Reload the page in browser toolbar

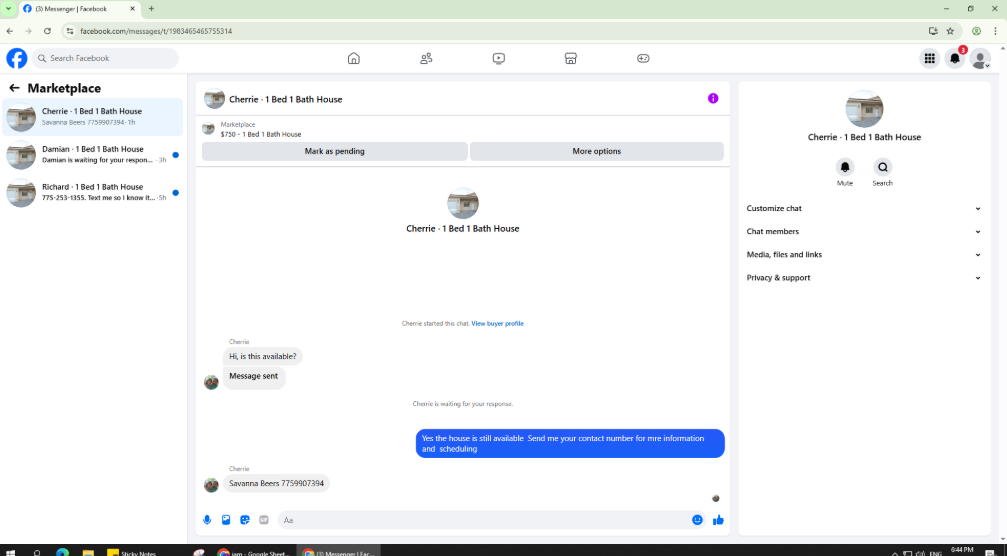[x=47, y=31]
